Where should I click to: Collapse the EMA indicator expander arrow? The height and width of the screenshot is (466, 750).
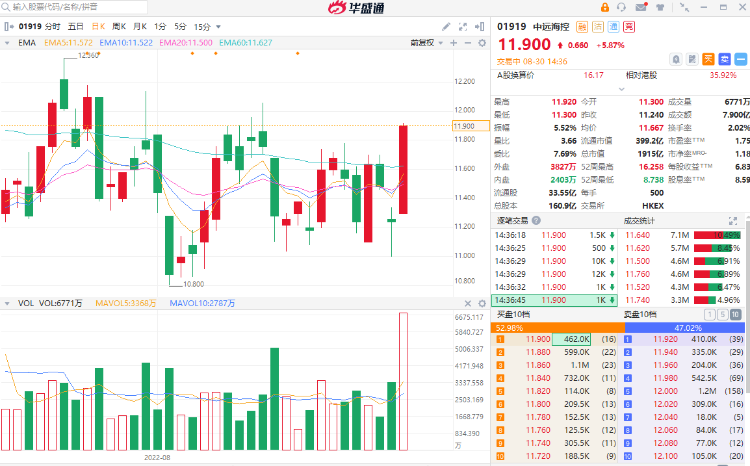(9, 43)
